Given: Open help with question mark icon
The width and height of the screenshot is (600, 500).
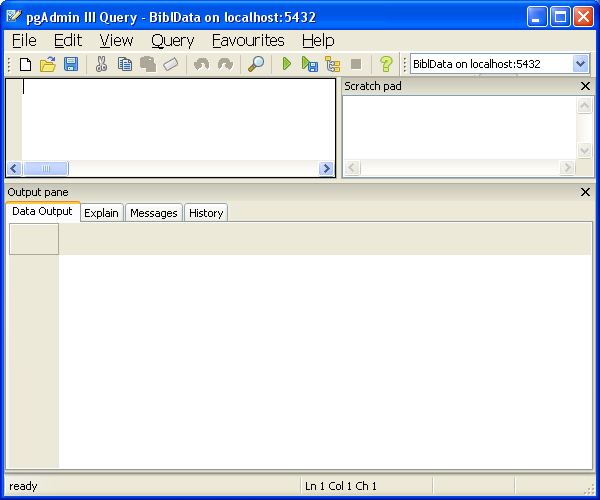Looking at the screenshot, I should click(x=386, y=64).
